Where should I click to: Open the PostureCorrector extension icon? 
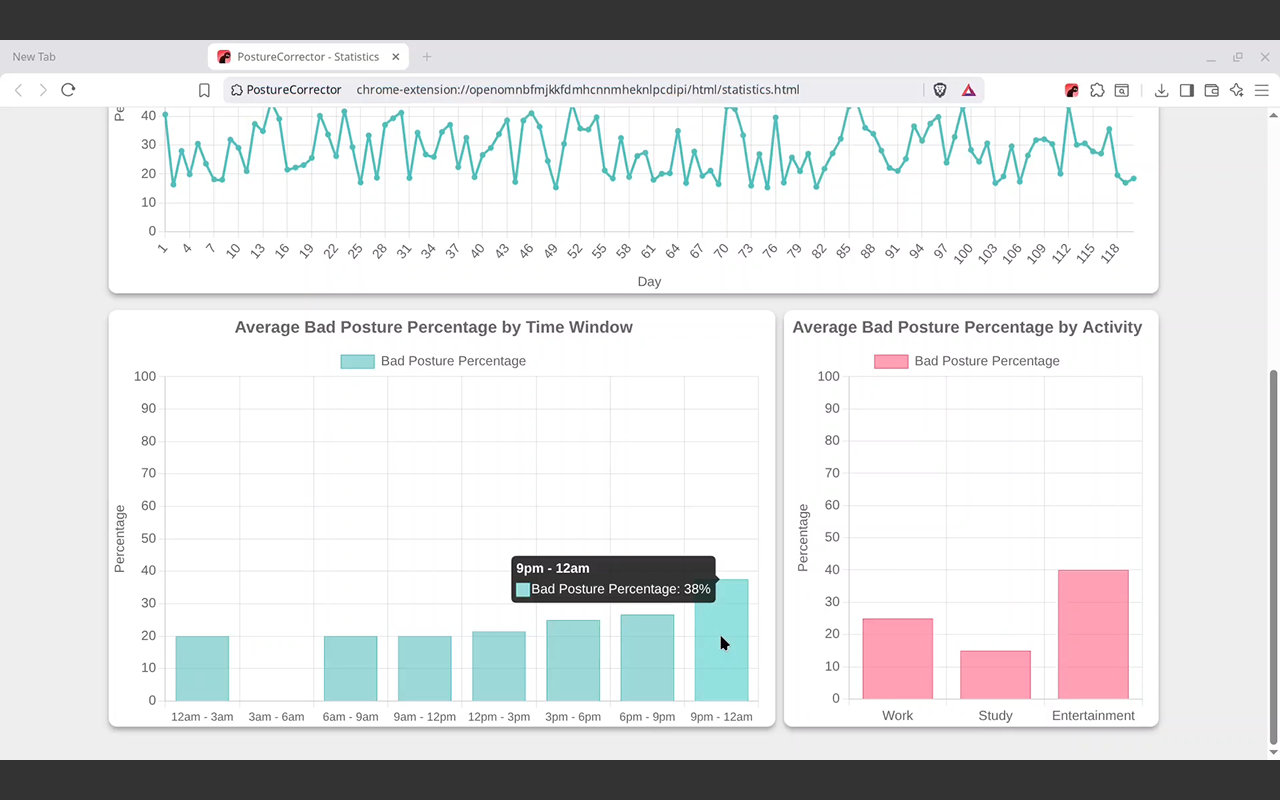click(1071, 90)
